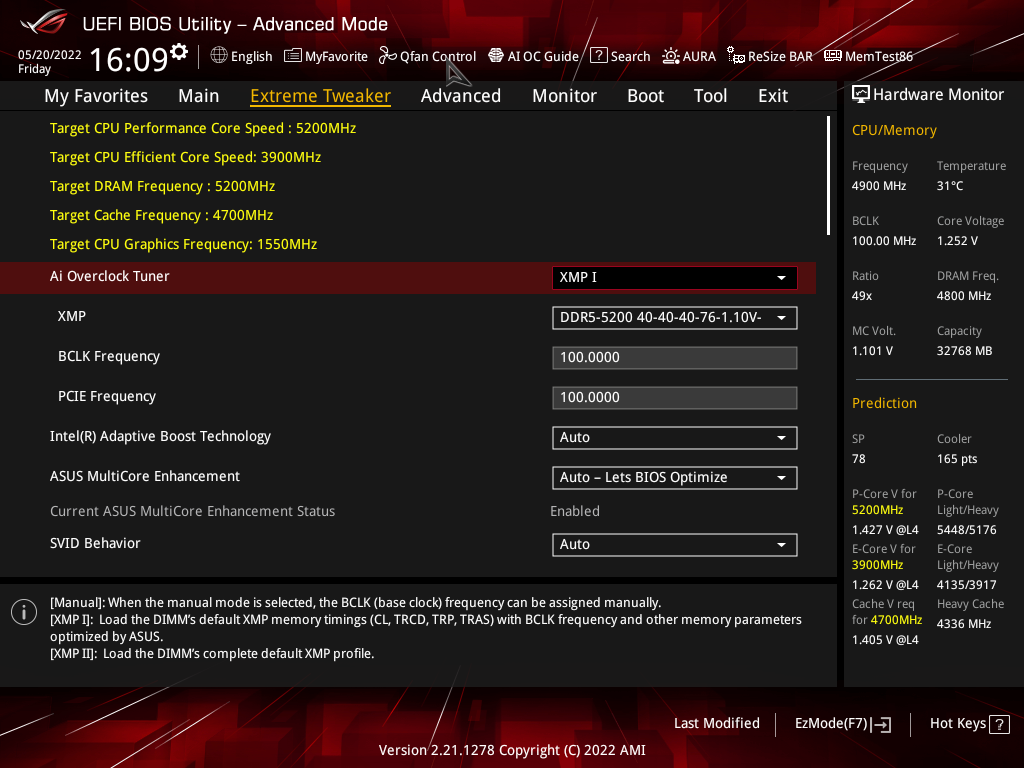The height and width of the screenshot is (768, 1024).
Task: Click the 165 pts cooler score
Action: (x=957, y=459)
